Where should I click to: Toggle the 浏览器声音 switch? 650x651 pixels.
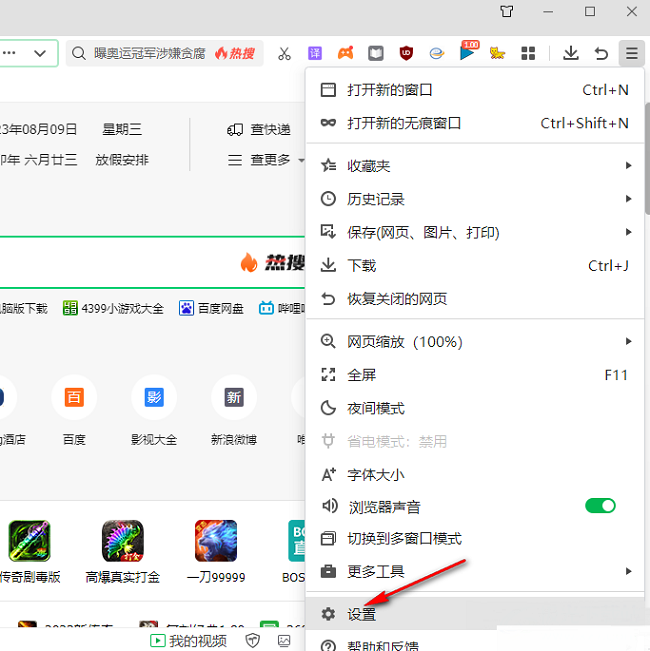600,506
